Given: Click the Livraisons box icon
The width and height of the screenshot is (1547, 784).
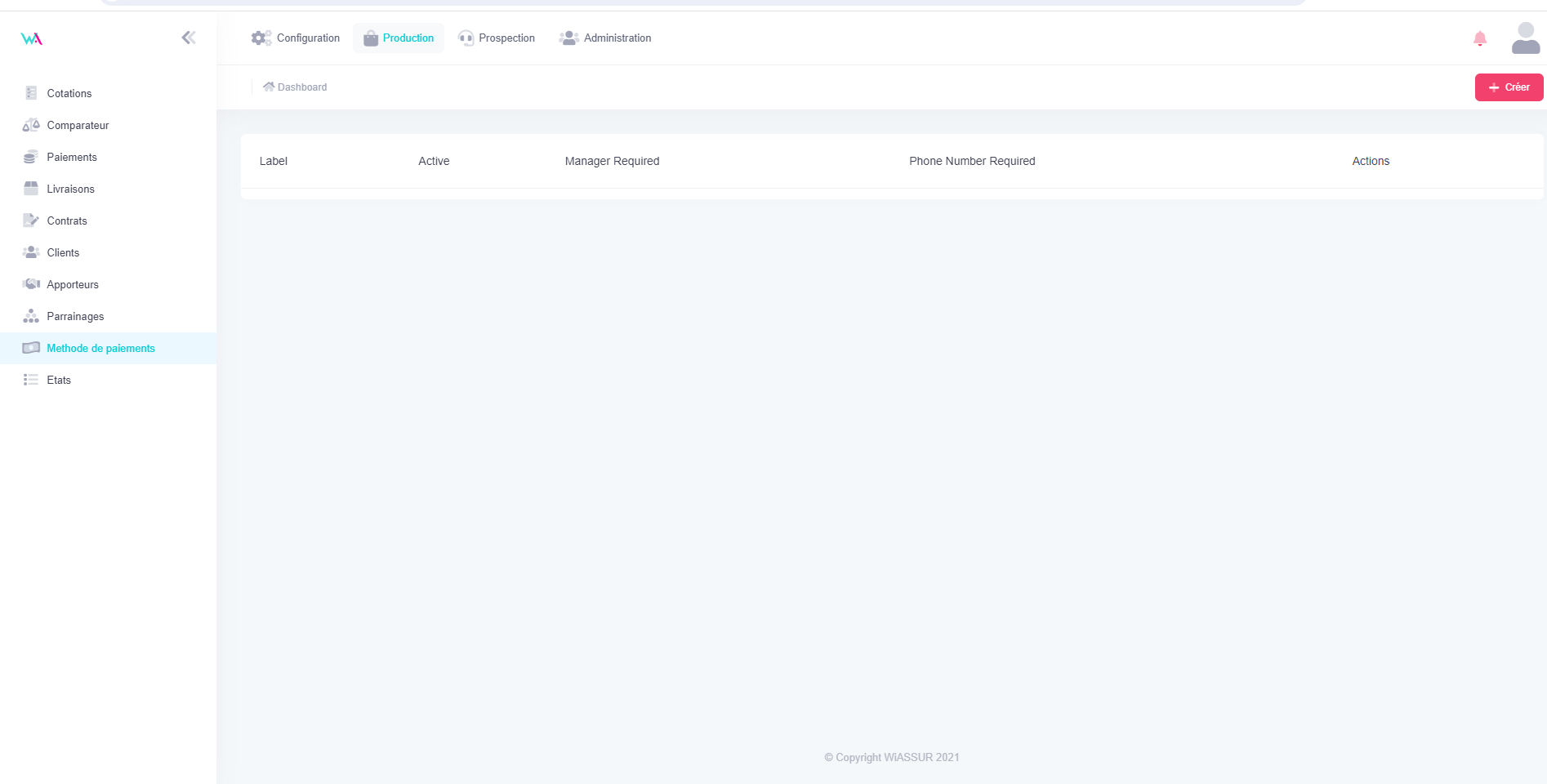Looking at the screenshot, I should (x=31, y=189).
